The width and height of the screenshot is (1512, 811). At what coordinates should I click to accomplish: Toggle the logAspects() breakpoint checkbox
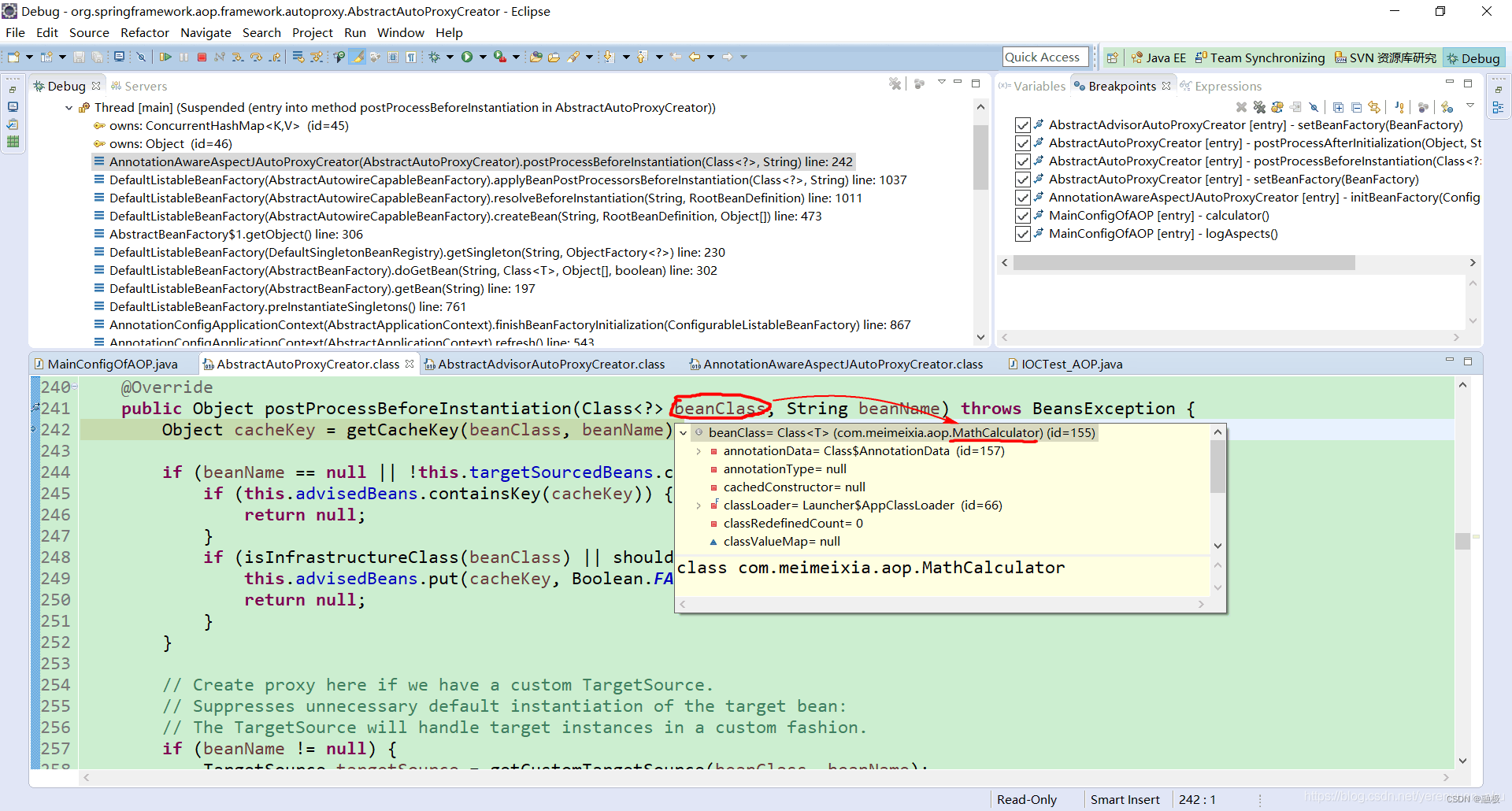pyautogui.click(x=1022, y=233)
